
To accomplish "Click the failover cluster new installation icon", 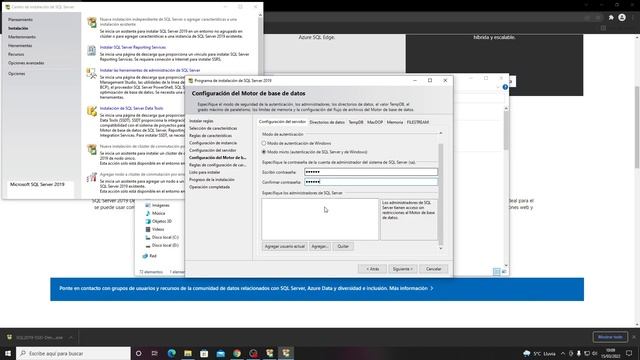I will pos(92,149).
